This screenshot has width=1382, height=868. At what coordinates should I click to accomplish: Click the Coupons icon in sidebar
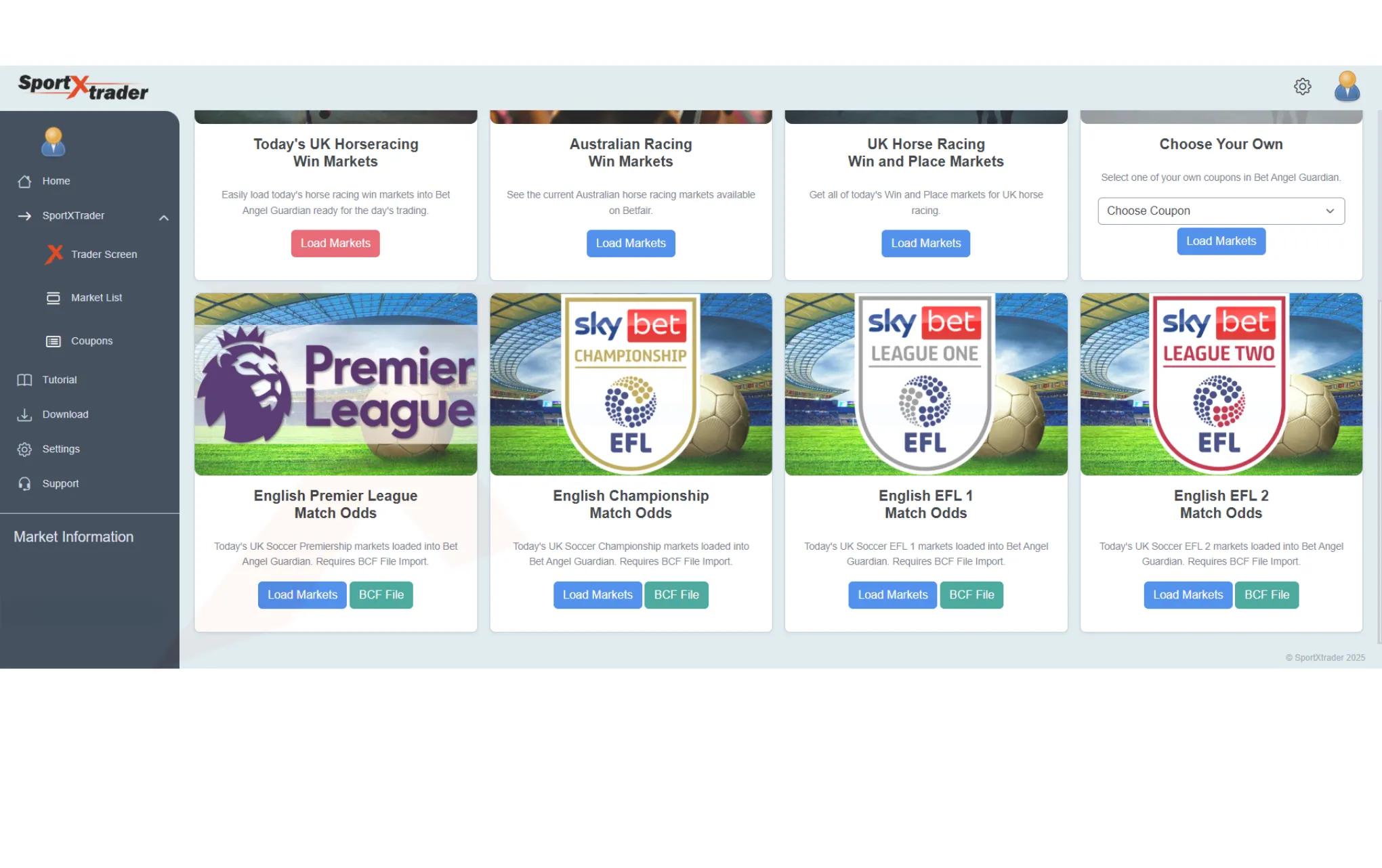click(x=53, y=341)
